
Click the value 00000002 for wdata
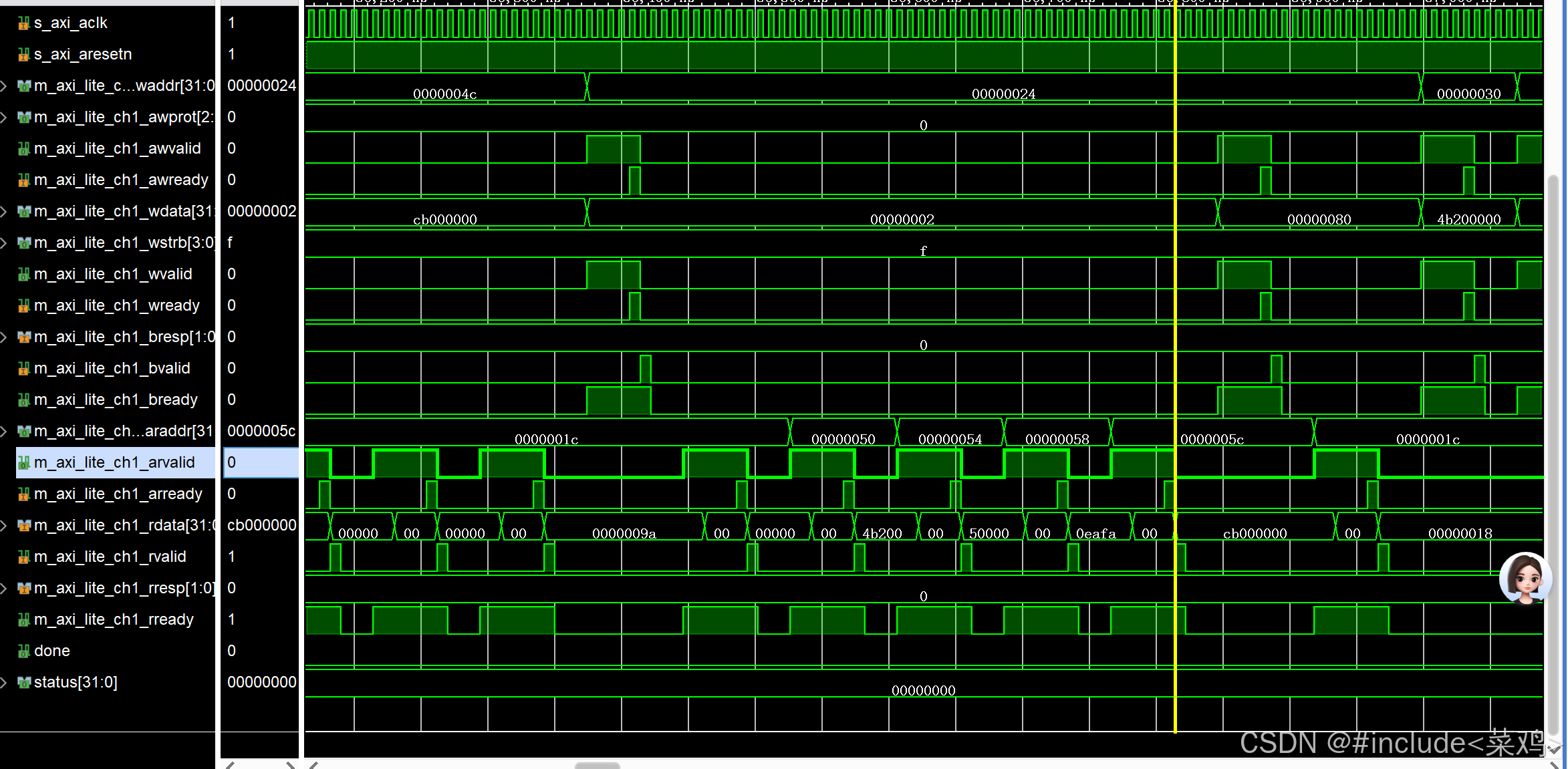261,211
